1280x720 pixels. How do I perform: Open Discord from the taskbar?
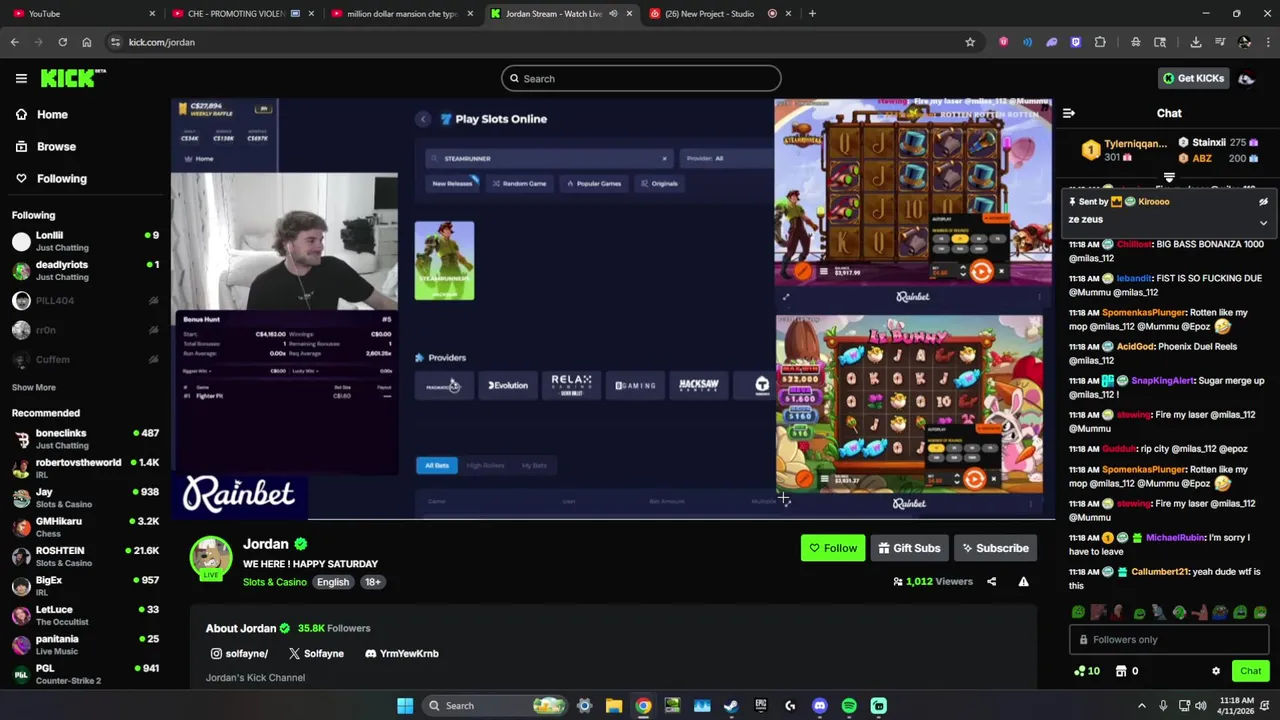pos(820,706)
